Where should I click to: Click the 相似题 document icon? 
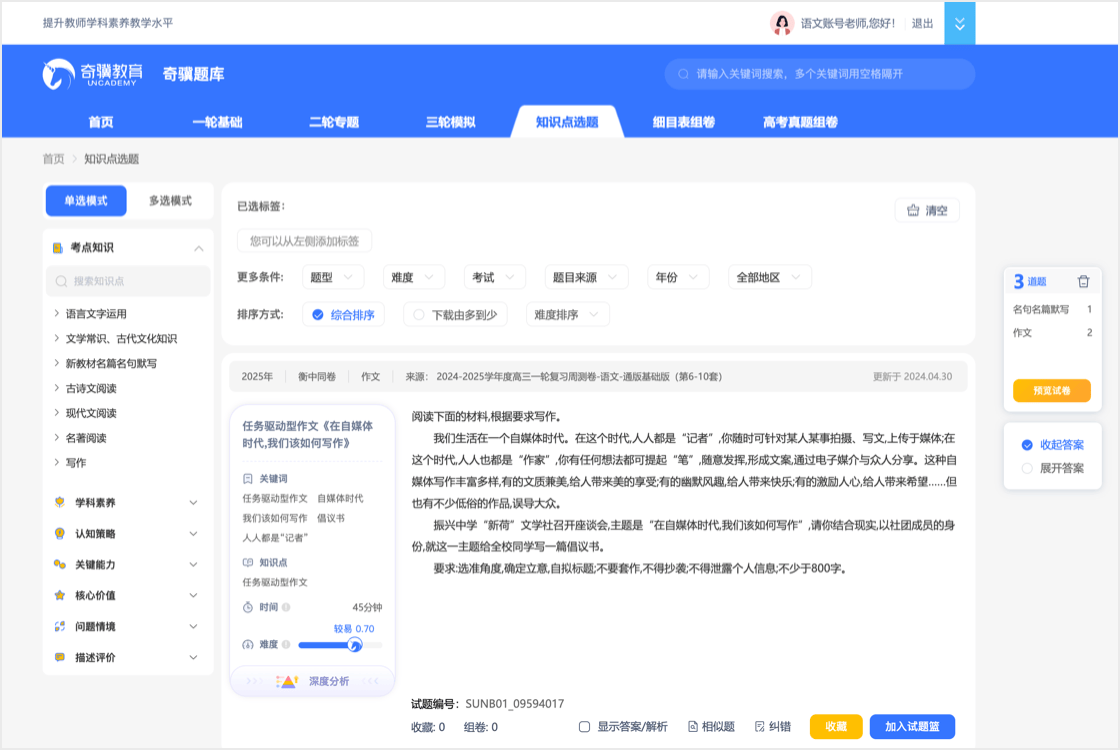click(x=693, y=727)
